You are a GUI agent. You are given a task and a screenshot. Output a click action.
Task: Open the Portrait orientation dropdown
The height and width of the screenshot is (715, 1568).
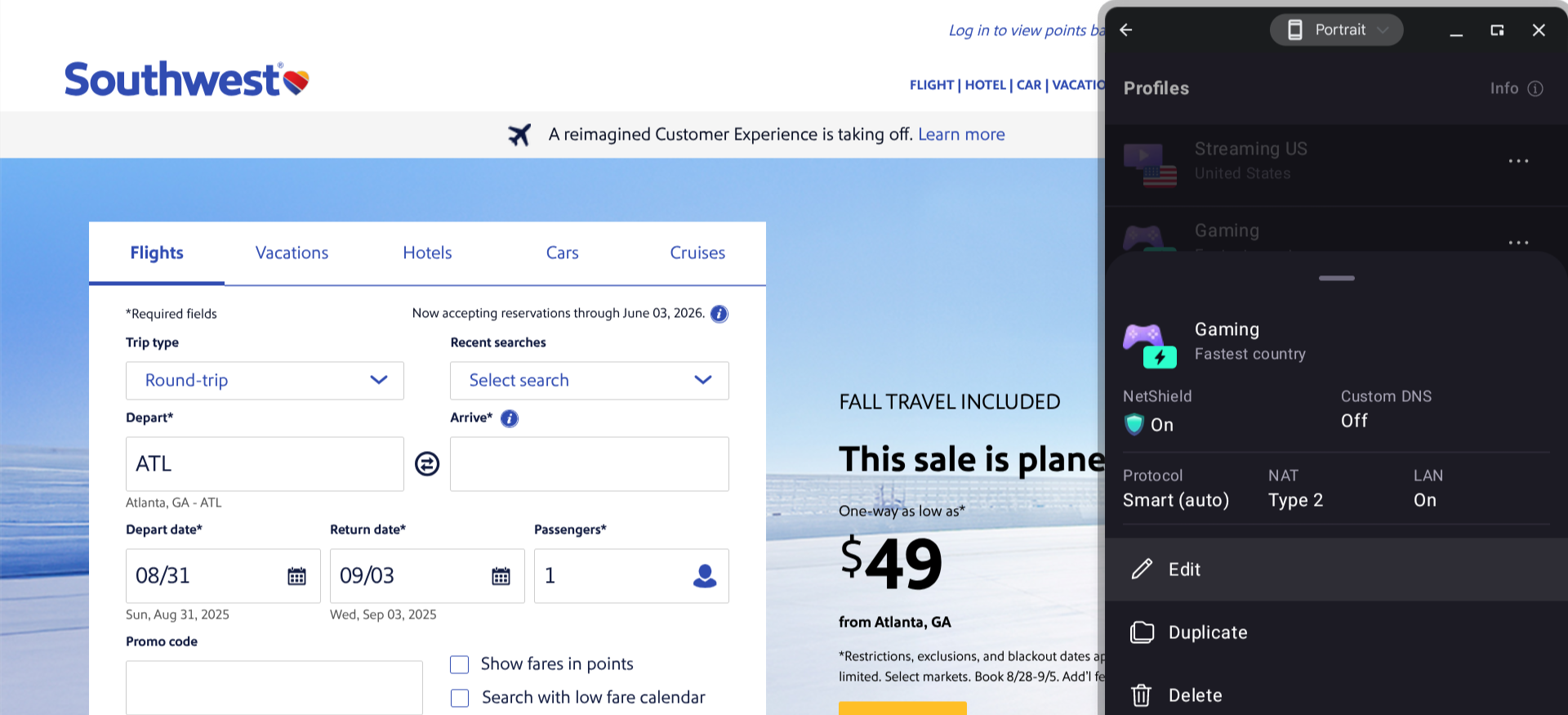(x=1336, y=30)
